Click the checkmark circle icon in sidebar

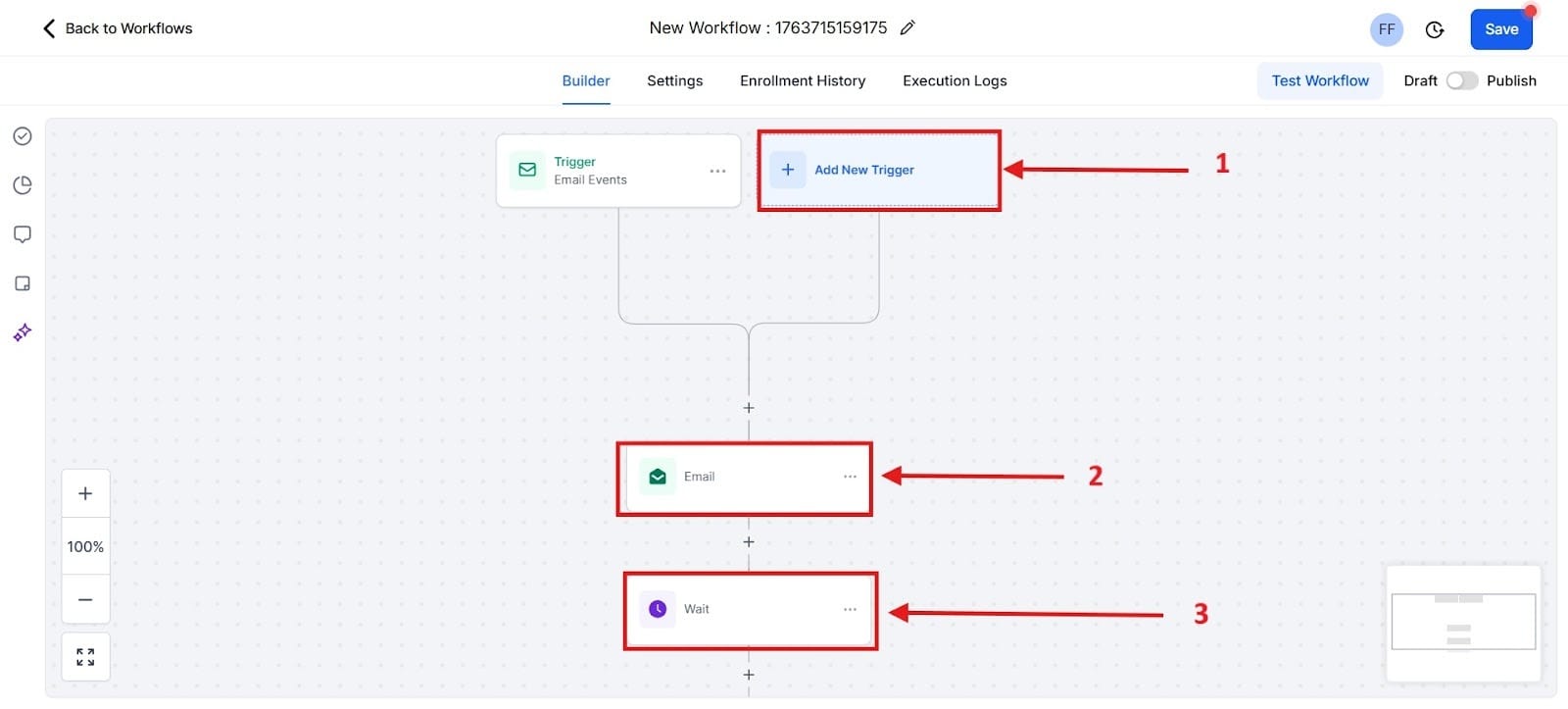22,136
